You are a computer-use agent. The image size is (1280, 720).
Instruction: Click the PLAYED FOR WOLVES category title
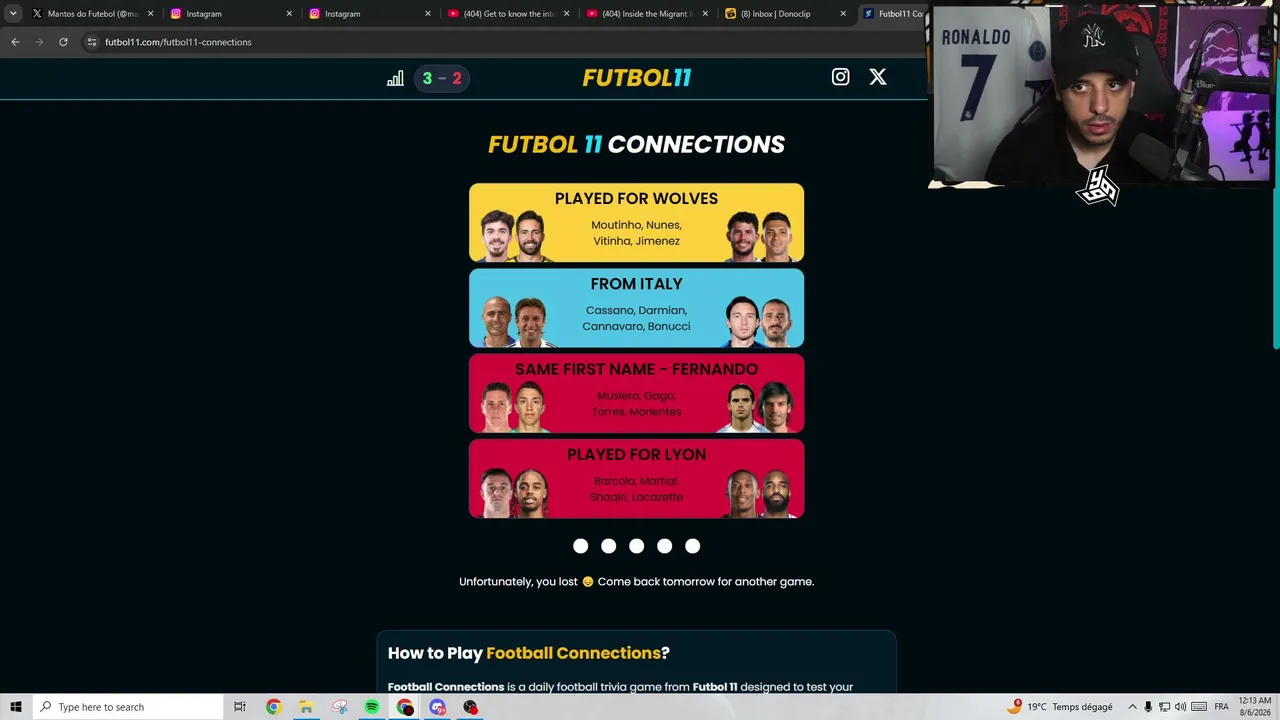coord(636,199)
